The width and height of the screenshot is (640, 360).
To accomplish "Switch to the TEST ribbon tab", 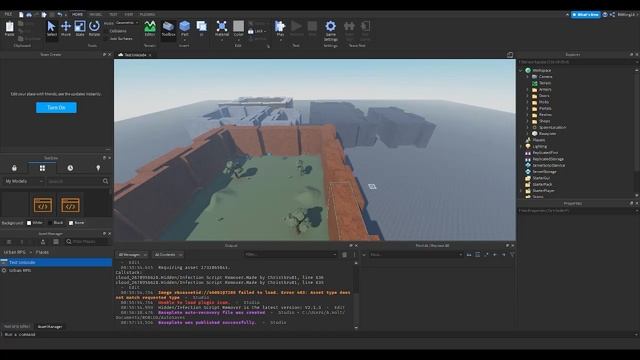I will (113, 14).
